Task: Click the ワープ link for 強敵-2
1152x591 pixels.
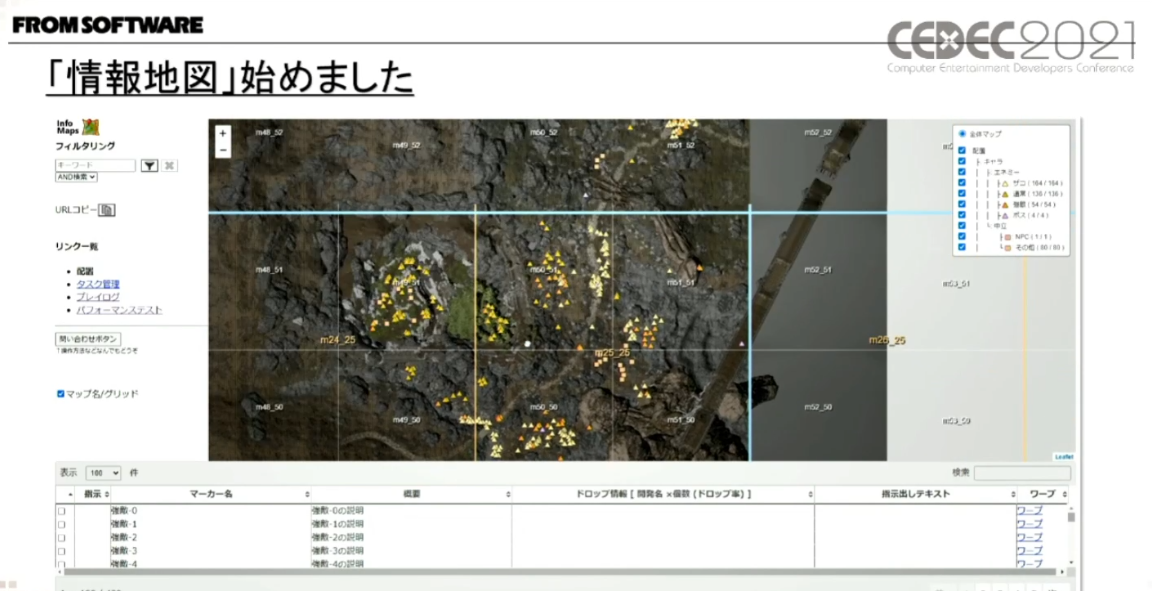Action: pos(1029,537)
